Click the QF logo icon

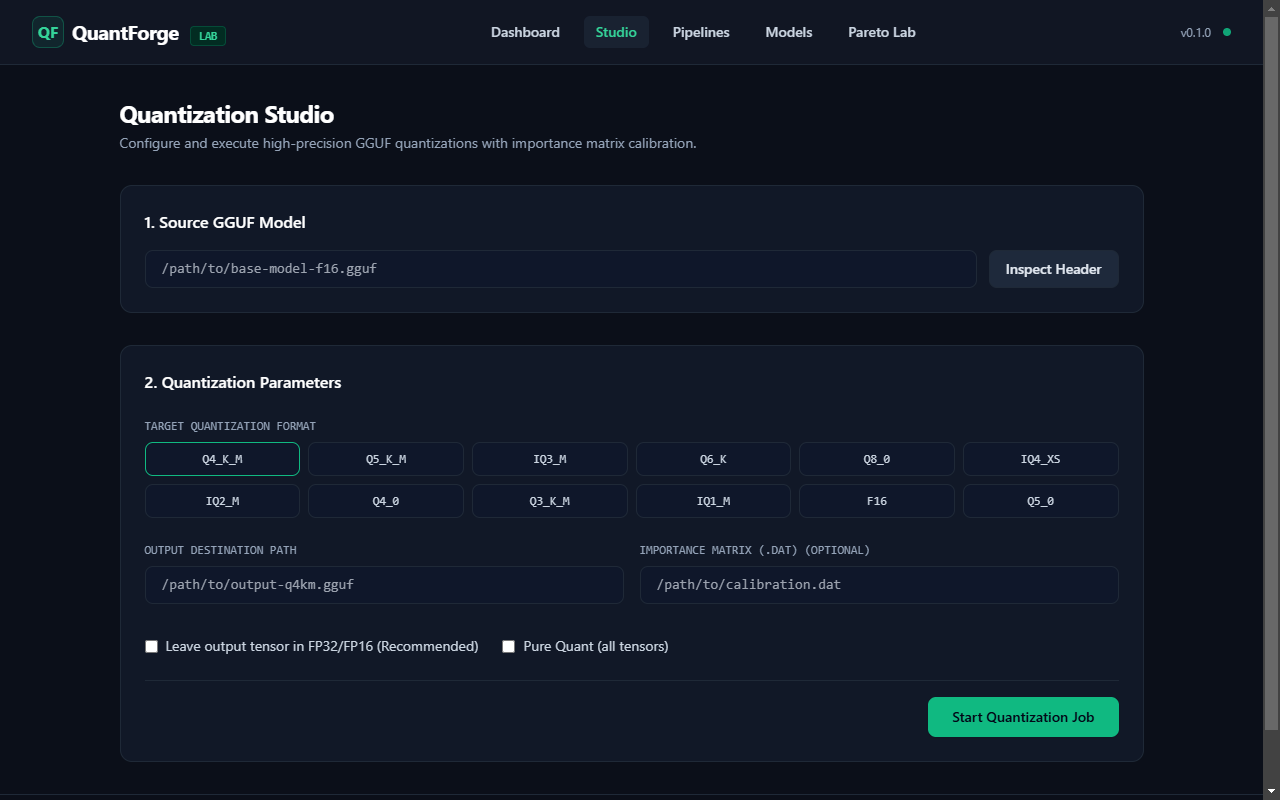(48, 32)
